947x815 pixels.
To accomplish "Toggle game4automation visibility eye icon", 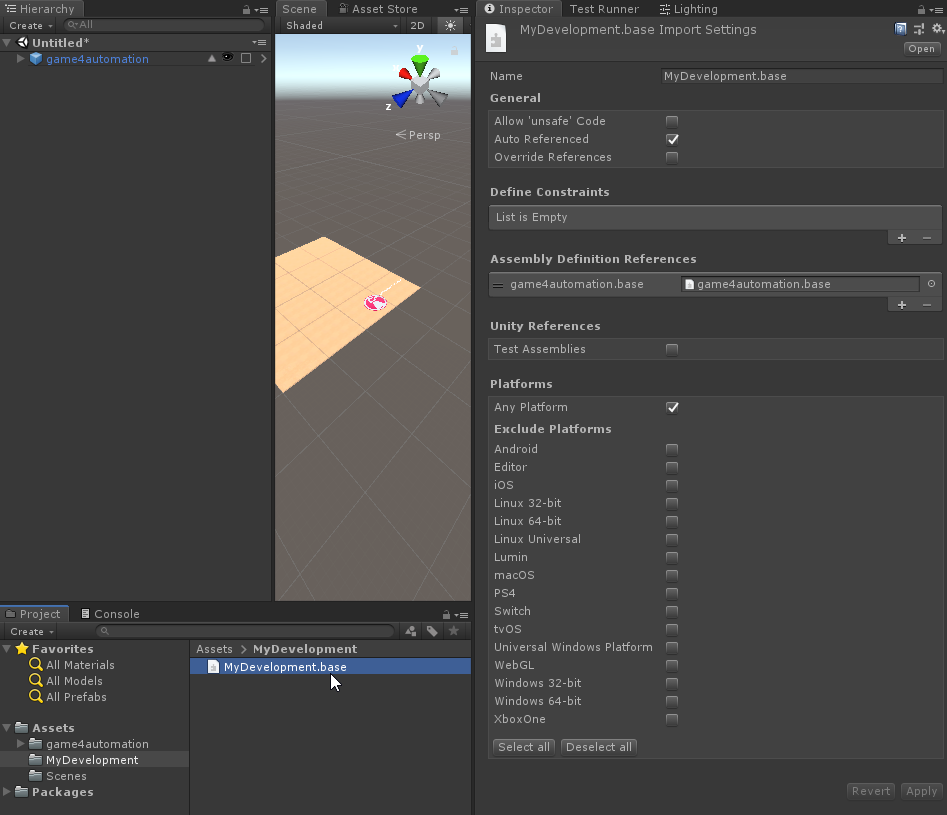I will pos(228,59).
